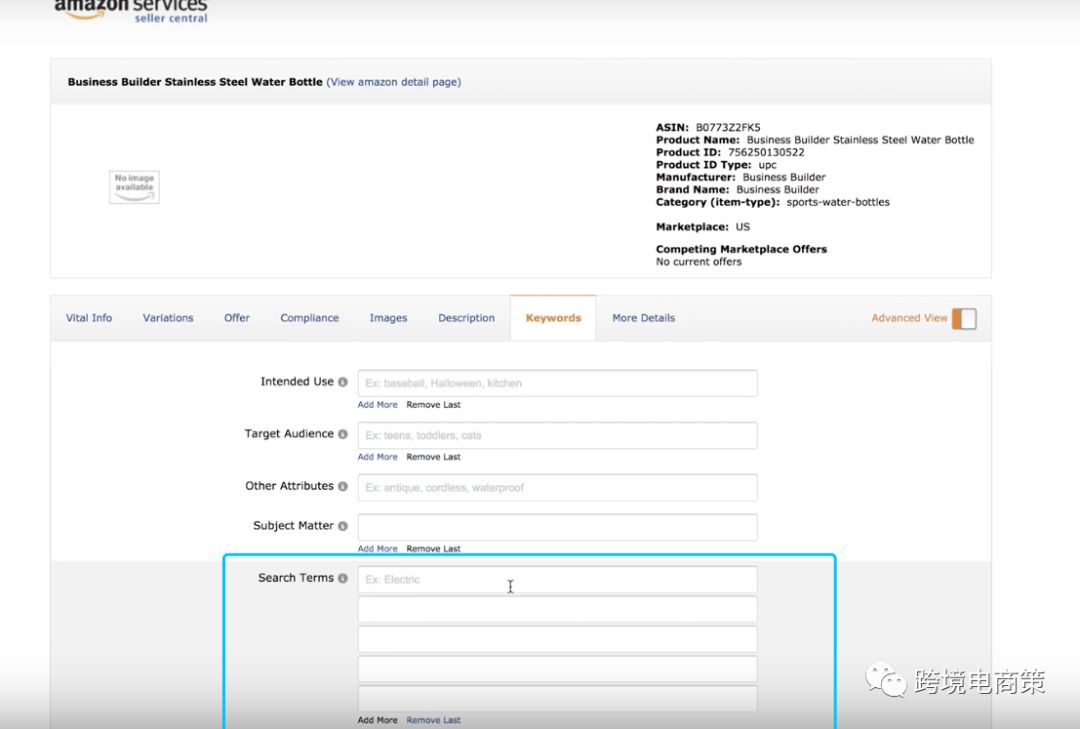Viewport: 1080px width, 729px height.
Task: Go to the Images tab
Action: [x=388, y=318]
